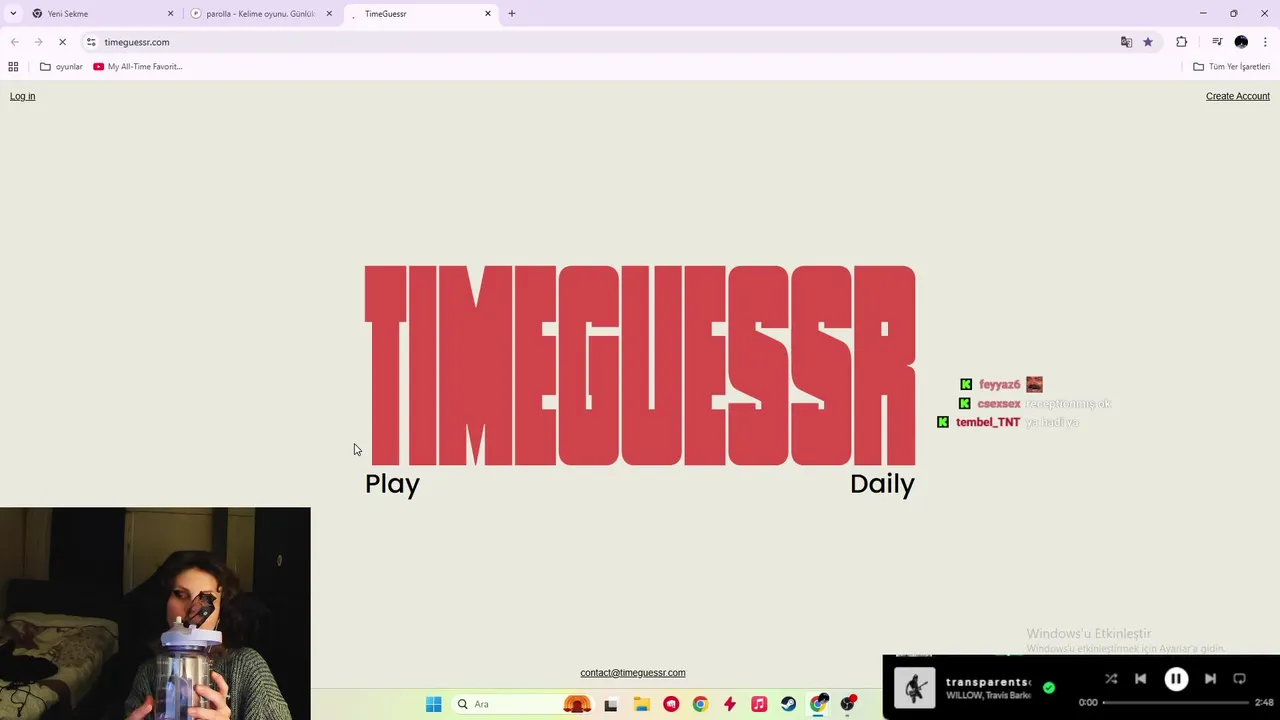Click the chat username tembel_TNT
This screenshot has width=1280, height=720.
[988, 423]
